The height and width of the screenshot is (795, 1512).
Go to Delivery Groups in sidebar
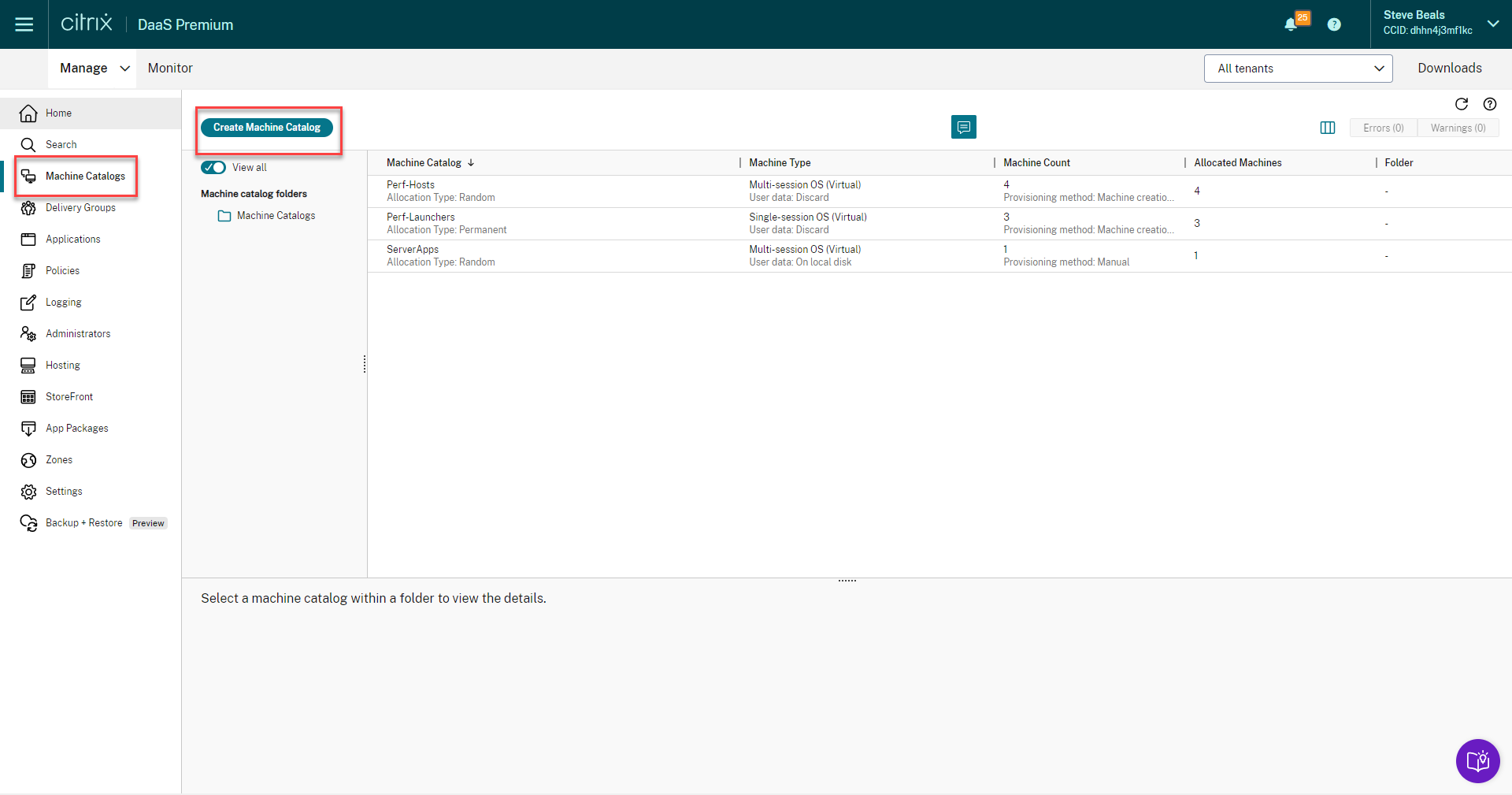(80, 208)
